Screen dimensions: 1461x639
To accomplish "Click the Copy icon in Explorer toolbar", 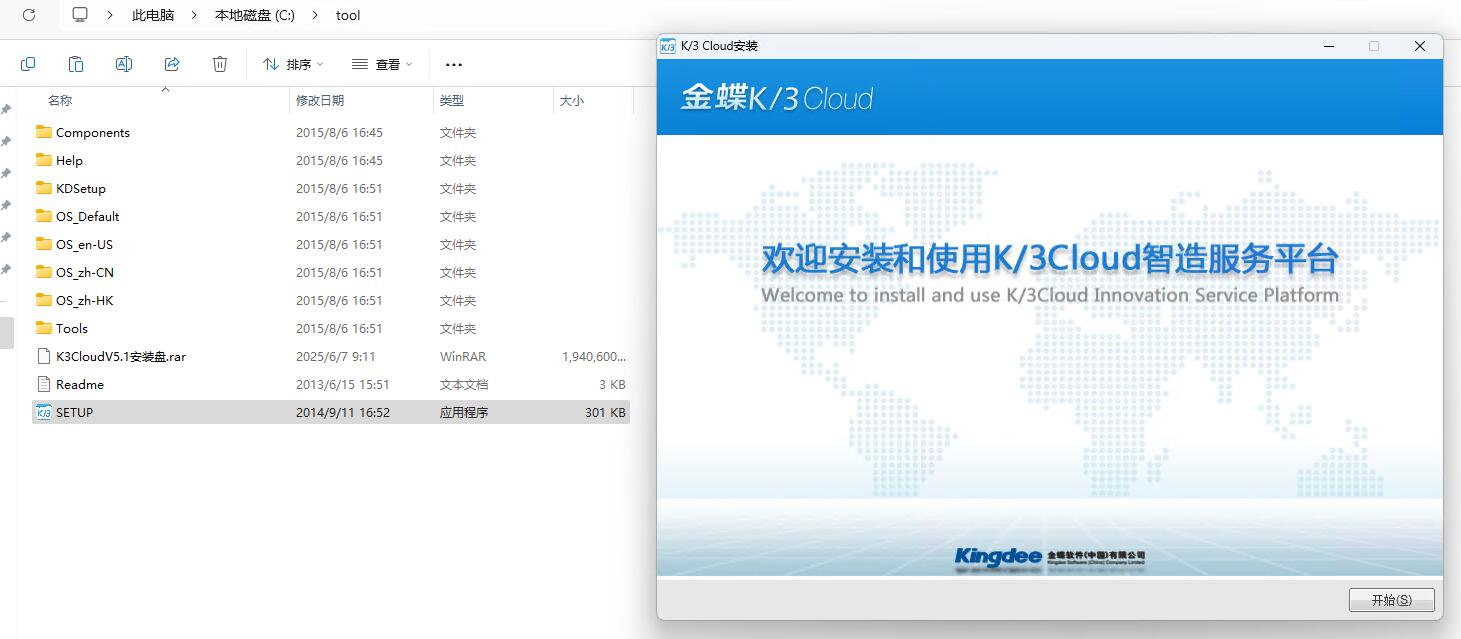I will 28,64.
